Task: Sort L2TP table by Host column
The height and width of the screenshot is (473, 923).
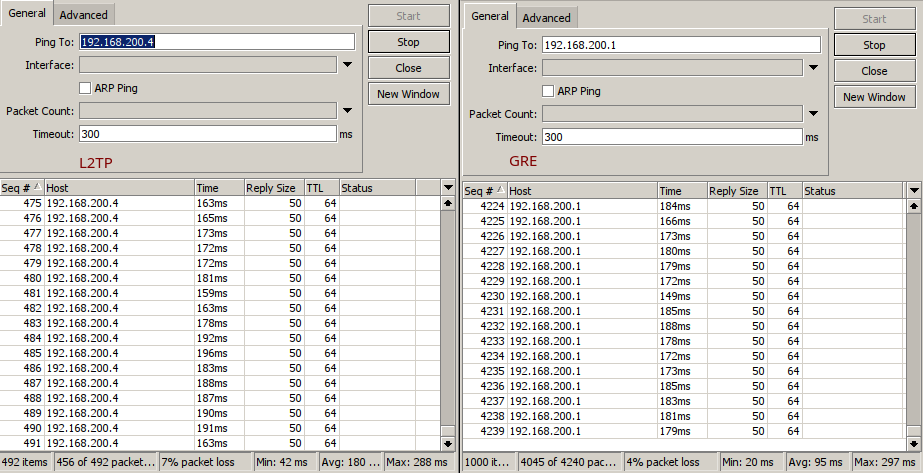Action: point(120,188)
